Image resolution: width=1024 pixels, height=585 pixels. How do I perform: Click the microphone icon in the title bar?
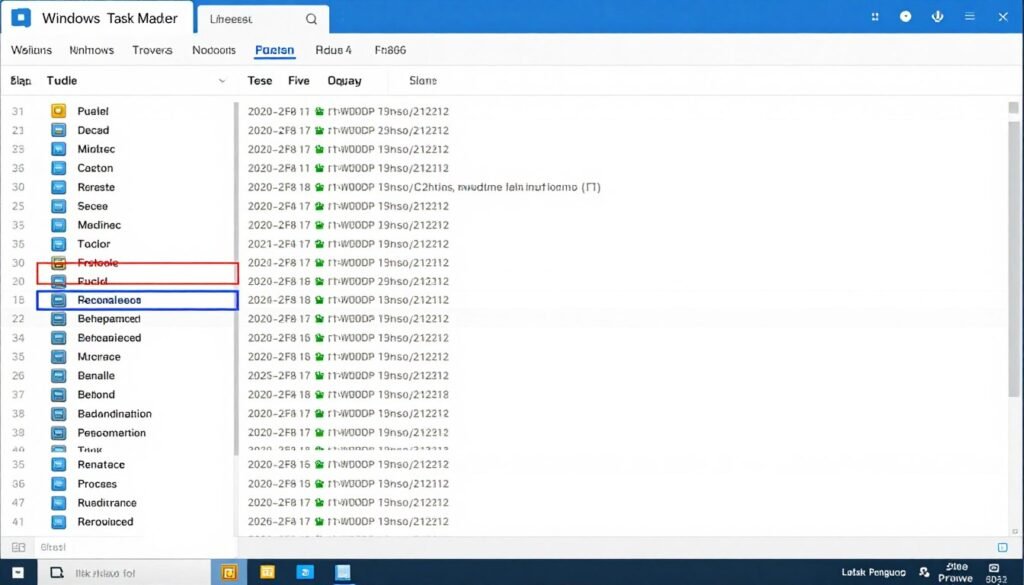point(937,17)
